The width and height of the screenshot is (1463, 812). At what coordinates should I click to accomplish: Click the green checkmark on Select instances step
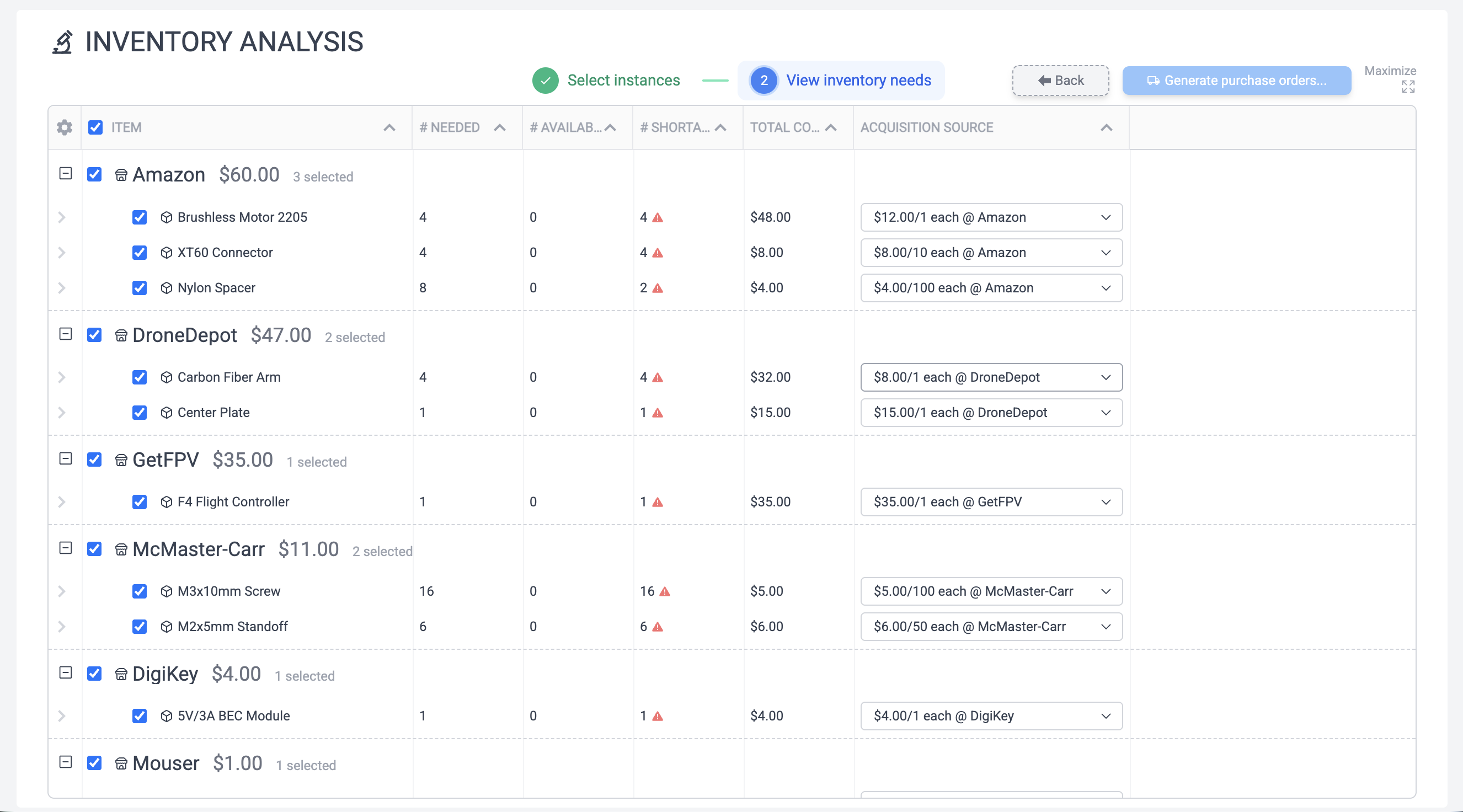click(545, 80)
